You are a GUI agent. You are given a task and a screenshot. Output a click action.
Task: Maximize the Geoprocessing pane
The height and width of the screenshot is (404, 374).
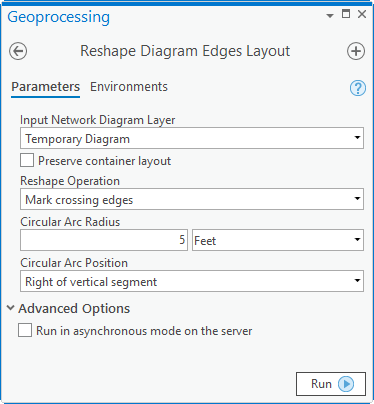(x=346, y=14)
